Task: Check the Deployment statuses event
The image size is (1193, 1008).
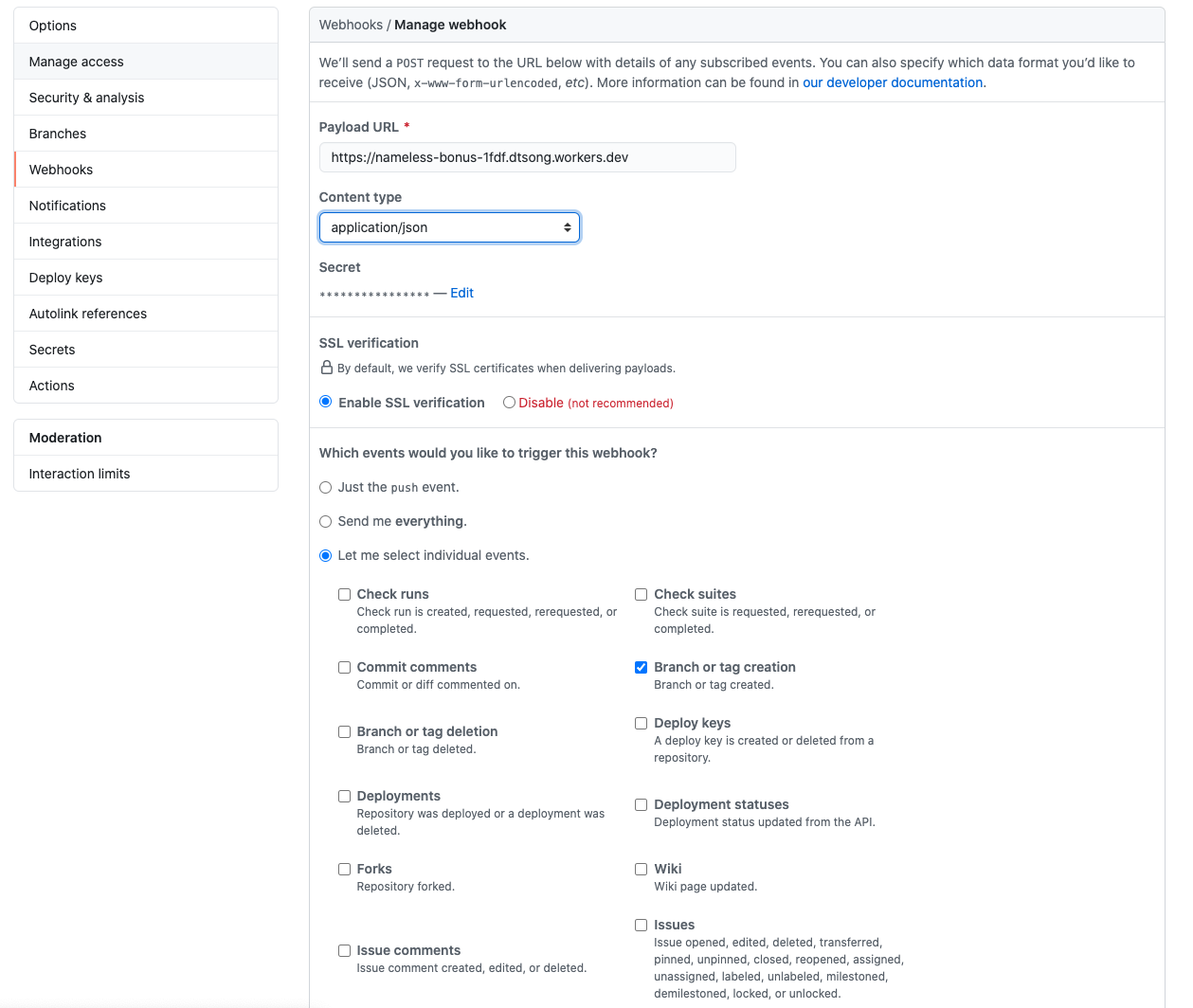Action: 641,804
